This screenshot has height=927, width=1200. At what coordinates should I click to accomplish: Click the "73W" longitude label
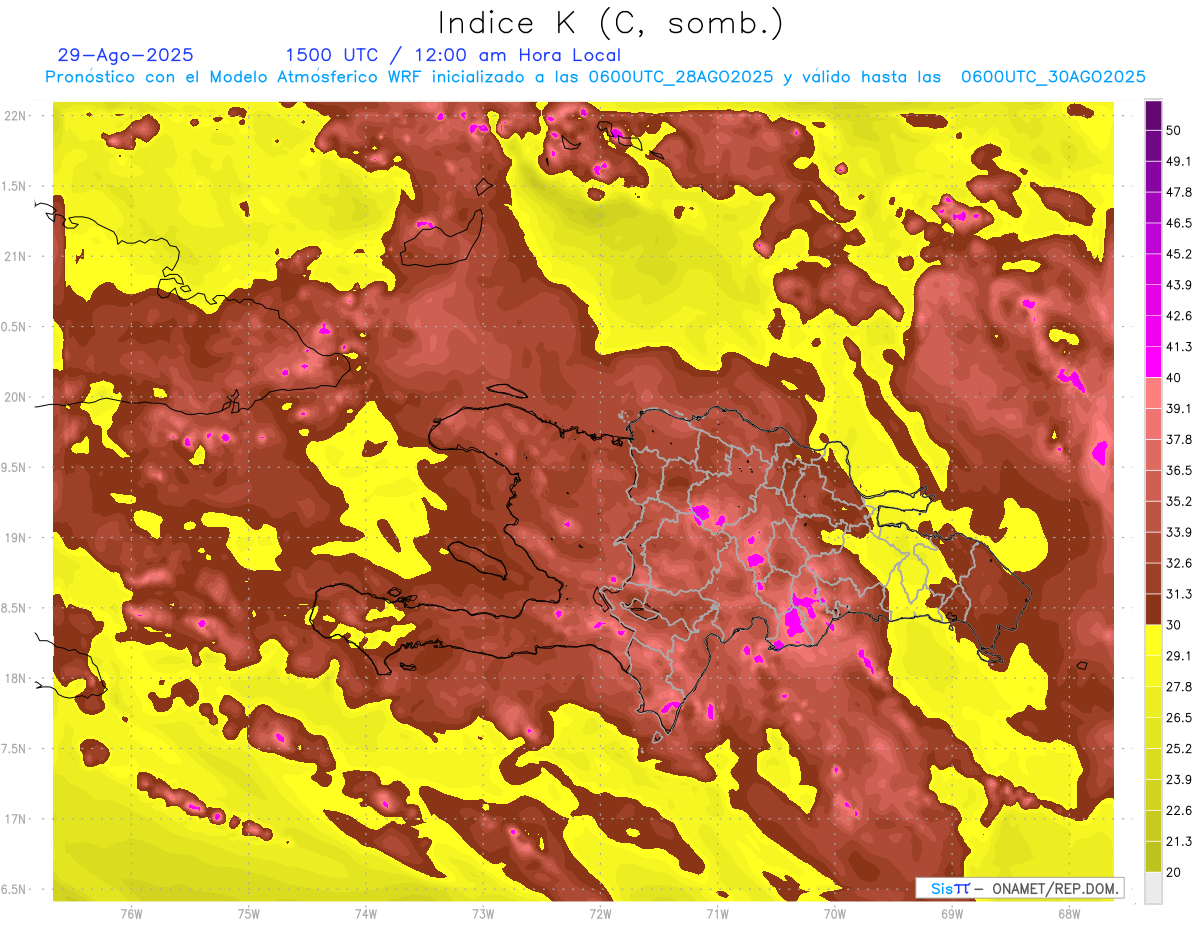[x=483, y=914]
